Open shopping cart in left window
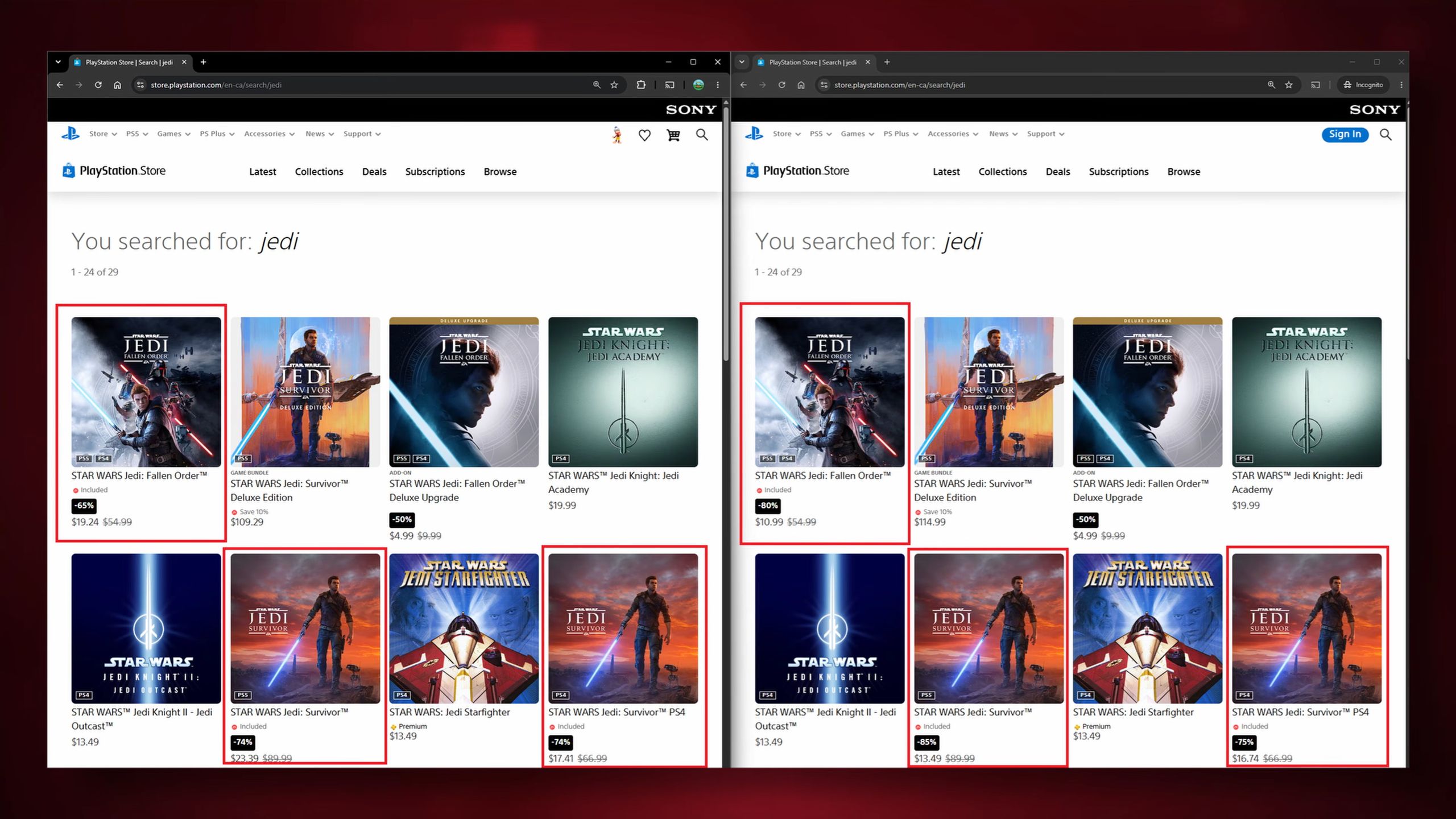 click(x=673, y=135)
